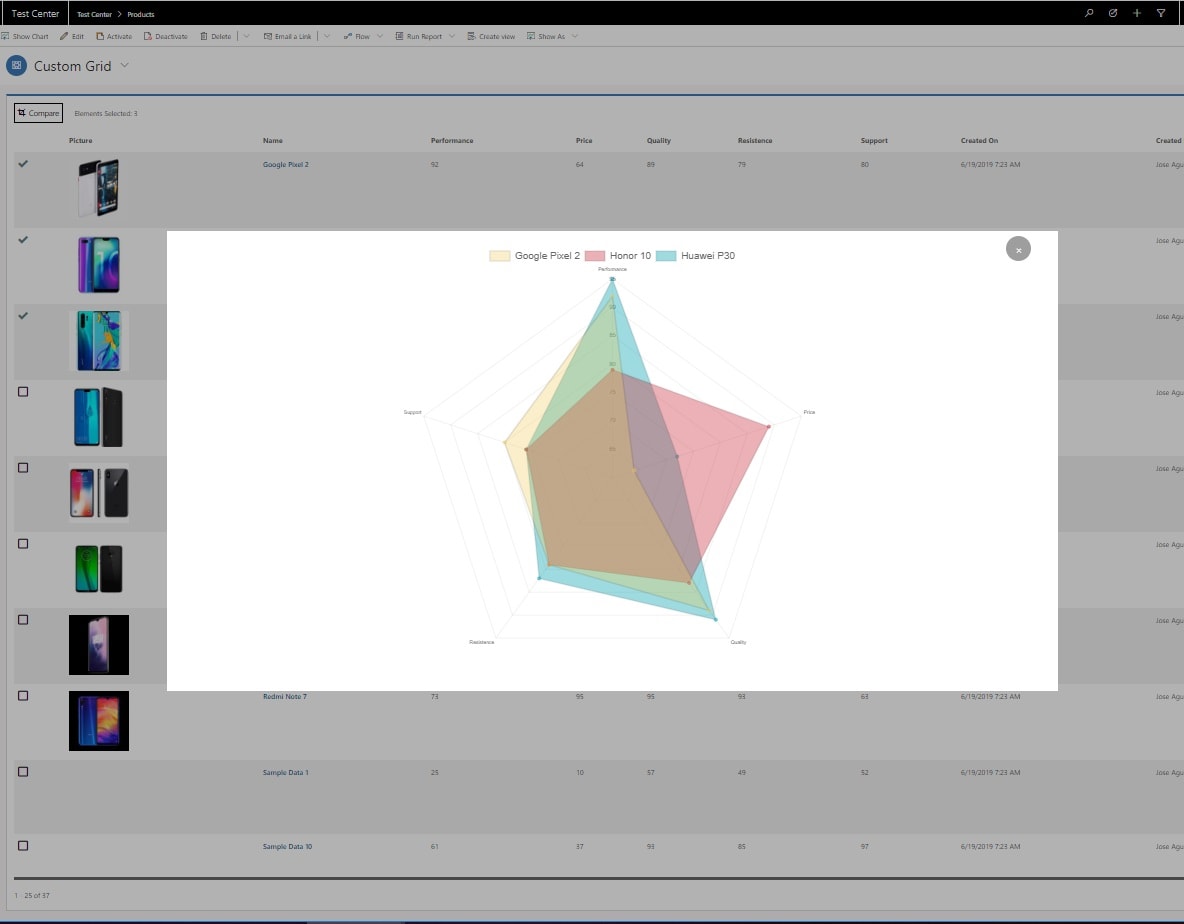Click Email a Link command
This screenshot has height=924, width=1184.
click(x=287, y=36)
